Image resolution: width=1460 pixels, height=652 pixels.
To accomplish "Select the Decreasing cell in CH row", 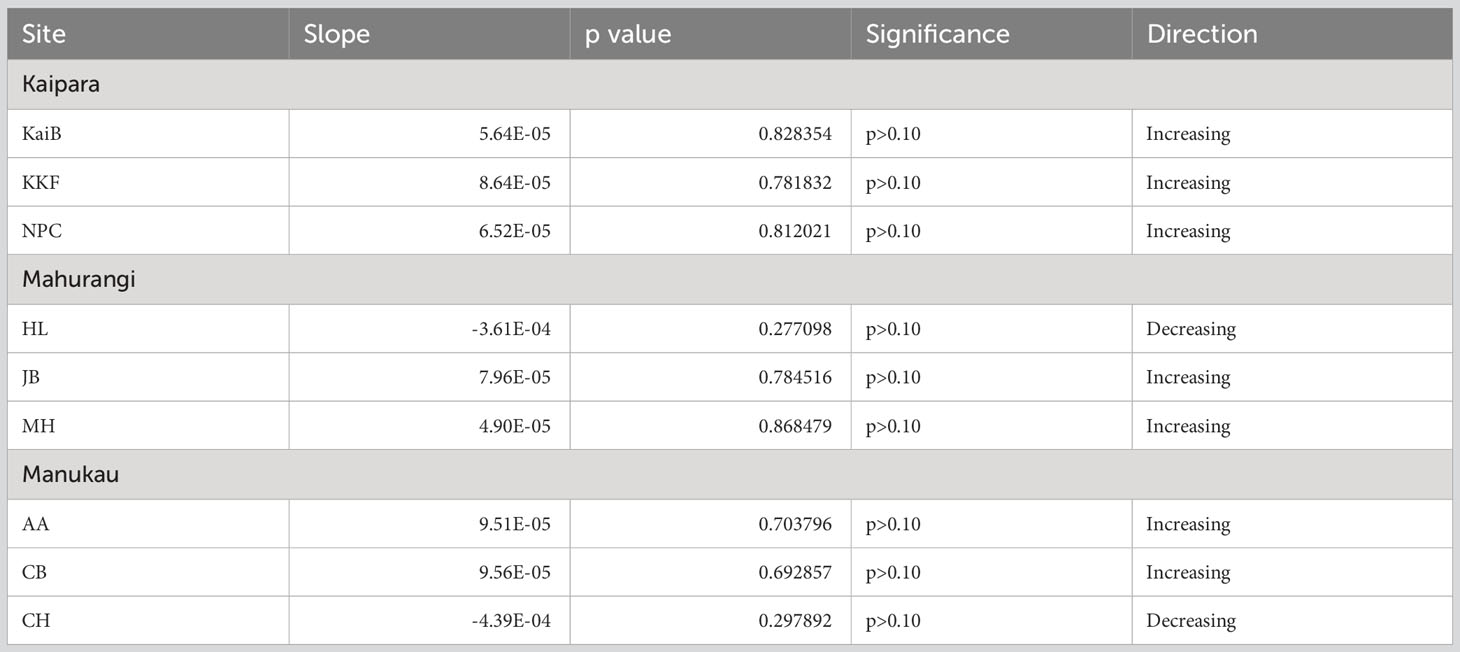I will point(1292,621).
